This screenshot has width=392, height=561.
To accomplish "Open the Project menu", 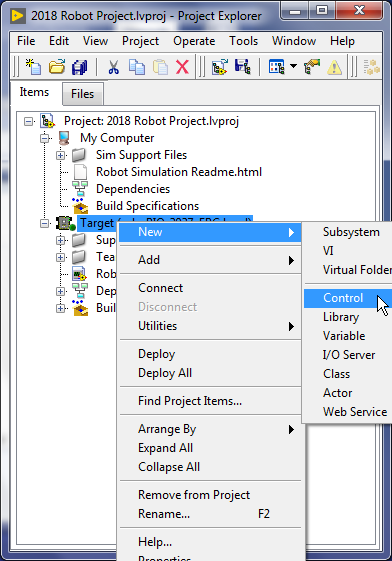I will pos(140,41).
